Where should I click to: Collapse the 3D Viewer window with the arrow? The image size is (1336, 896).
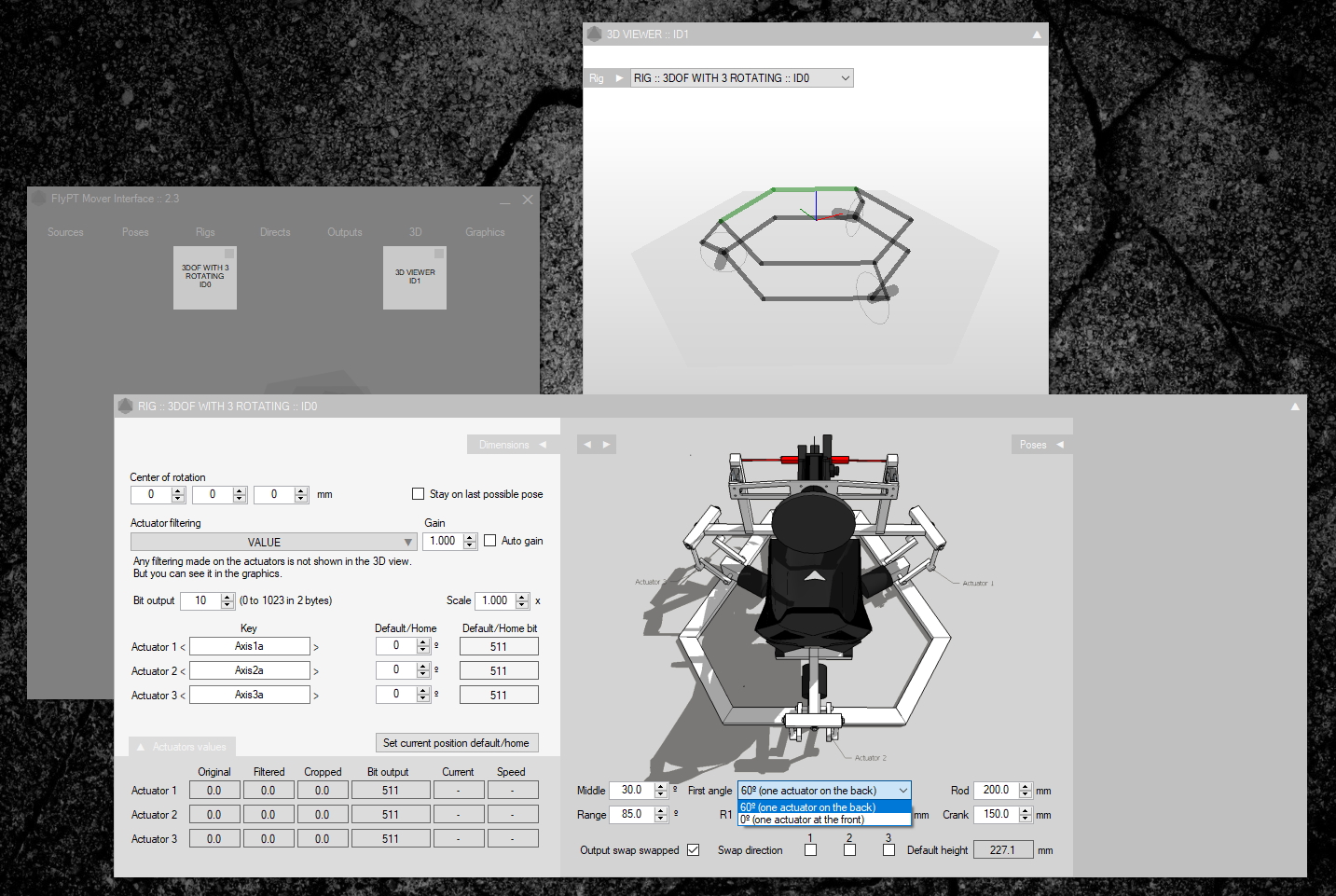coord(1037,34)
